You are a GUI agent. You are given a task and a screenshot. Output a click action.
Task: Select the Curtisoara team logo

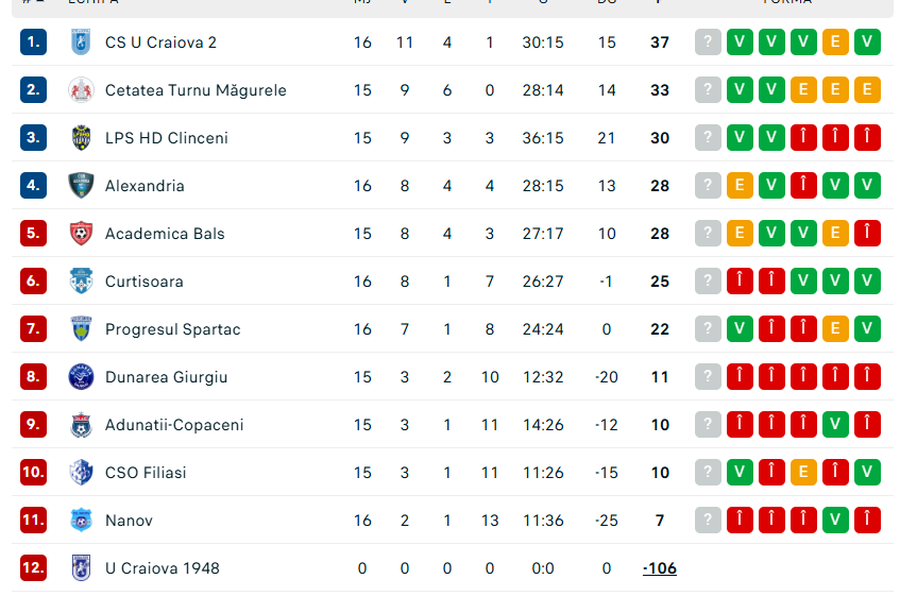81,281
